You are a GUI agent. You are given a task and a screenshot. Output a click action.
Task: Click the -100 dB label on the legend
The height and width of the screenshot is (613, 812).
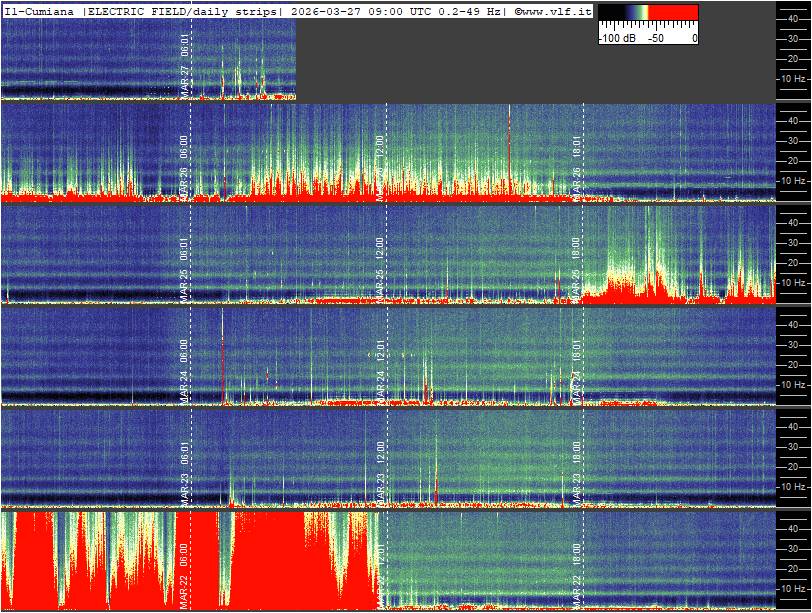[x=616, y=38]
